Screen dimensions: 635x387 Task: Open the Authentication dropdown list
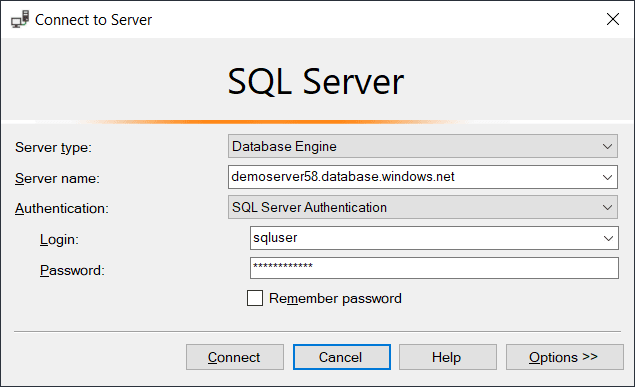tap(422, 207)
